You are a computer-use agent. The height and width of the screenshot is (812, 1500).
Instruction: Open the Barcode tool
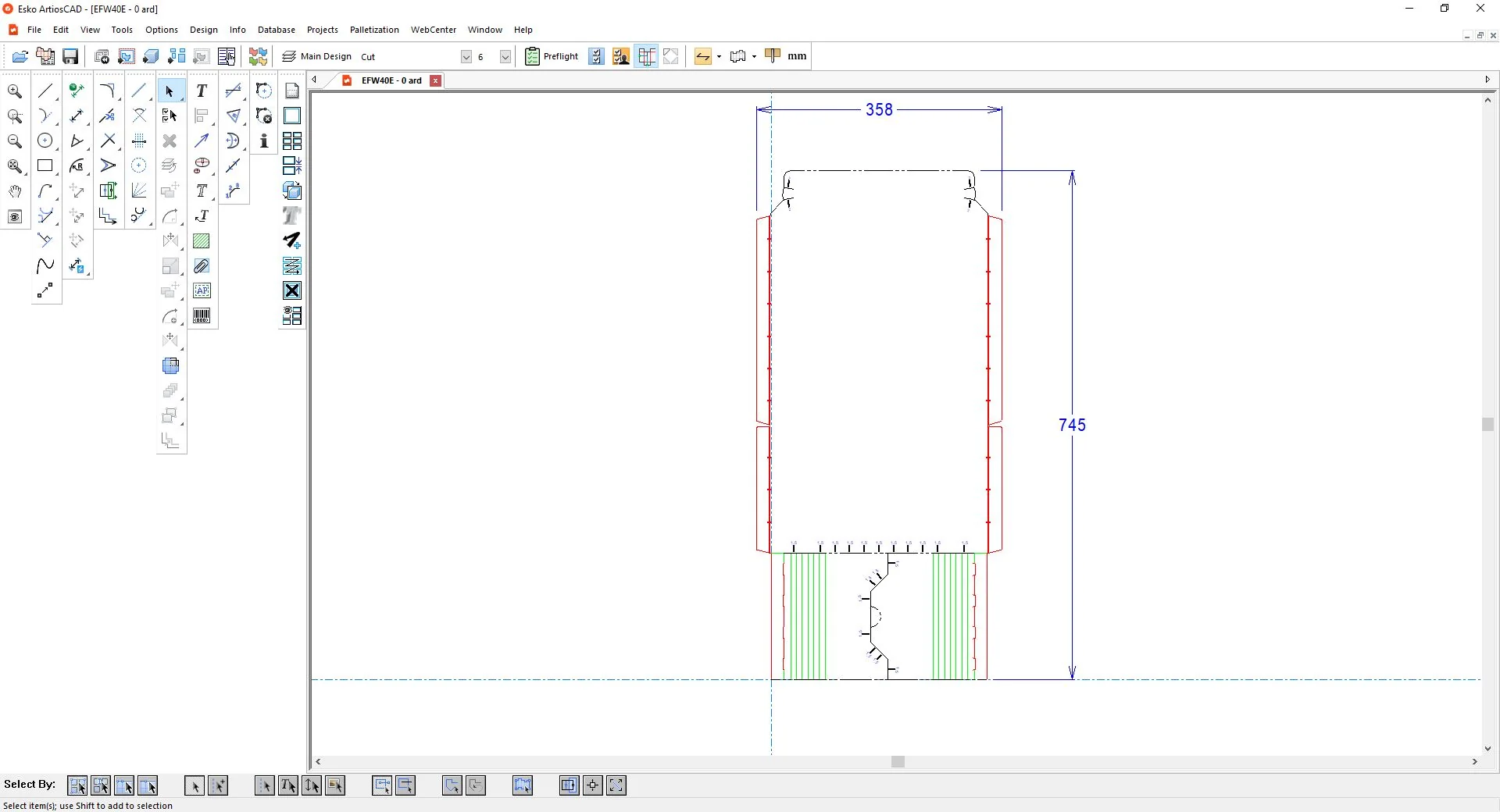click(202, 316)
